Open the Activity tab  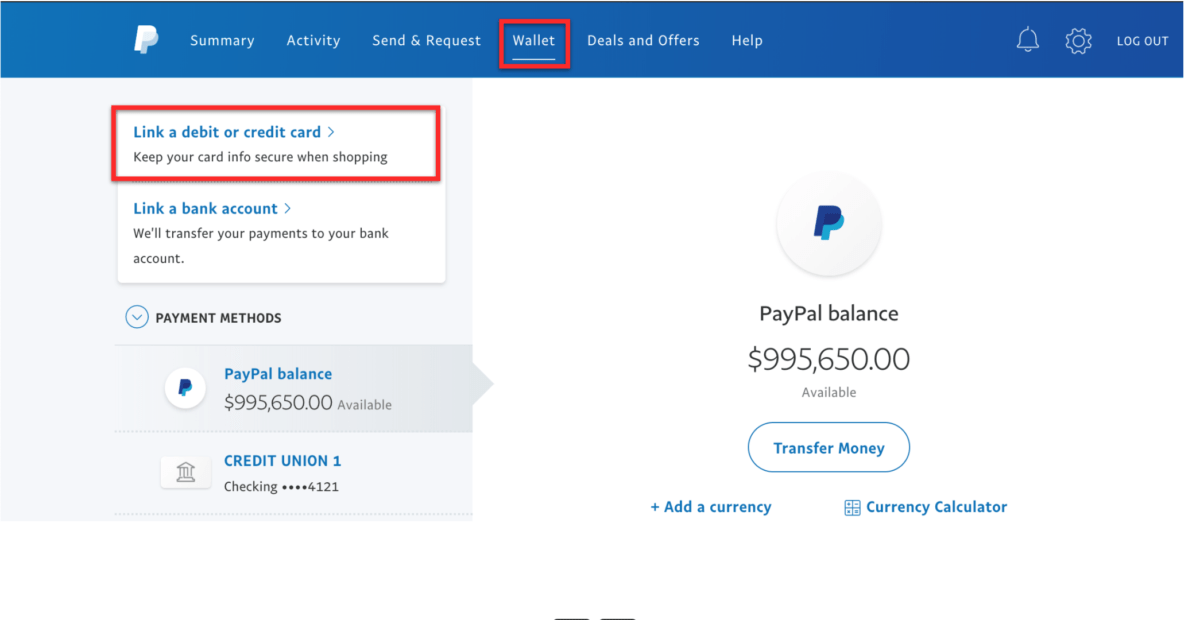(313, 41)
